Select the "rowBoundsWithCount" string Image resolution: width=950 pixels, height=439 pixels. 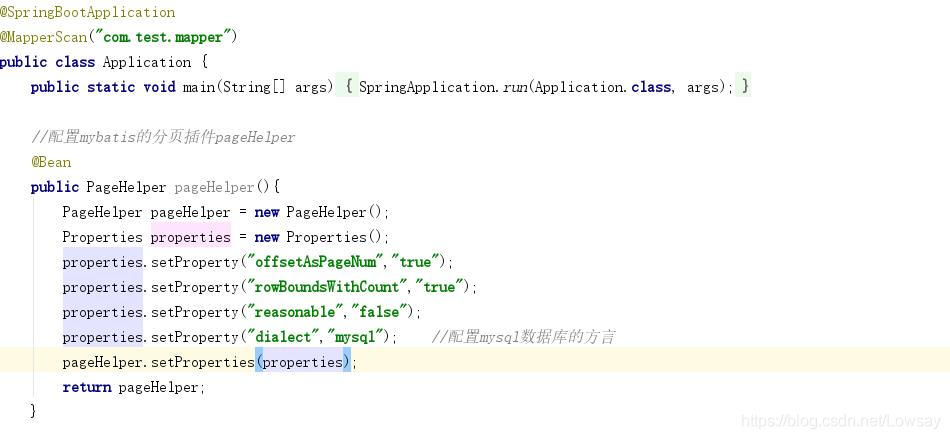click(328, 287)
